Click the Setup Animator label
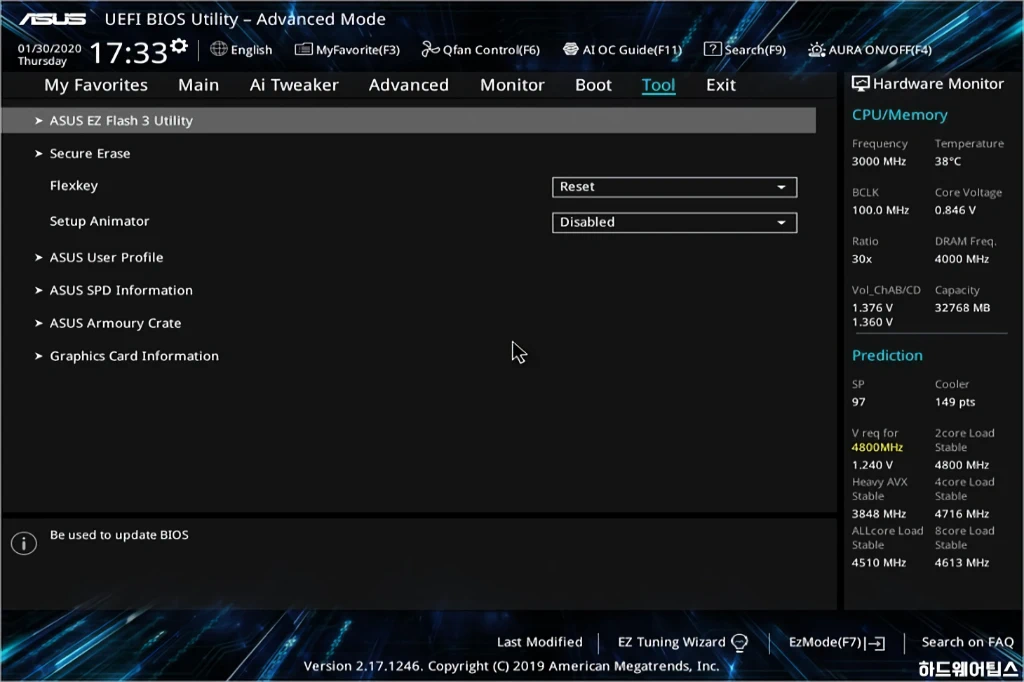The height and width of the screenshot is (682, 1024). pos(99,221)
